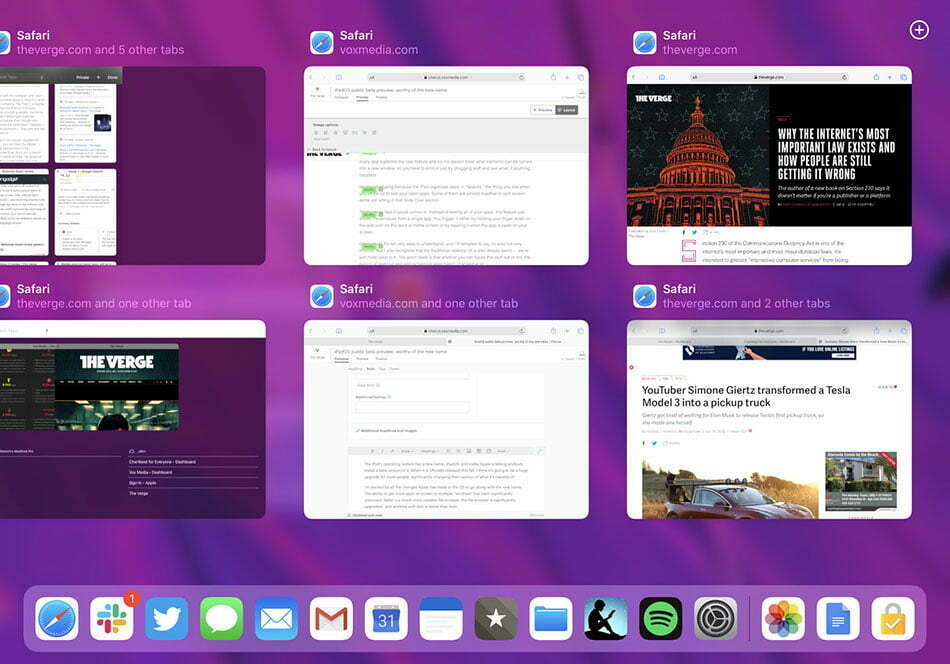950x664 pixels.
Task: Open the Settings gear app
Action: (x=716, y=619)
